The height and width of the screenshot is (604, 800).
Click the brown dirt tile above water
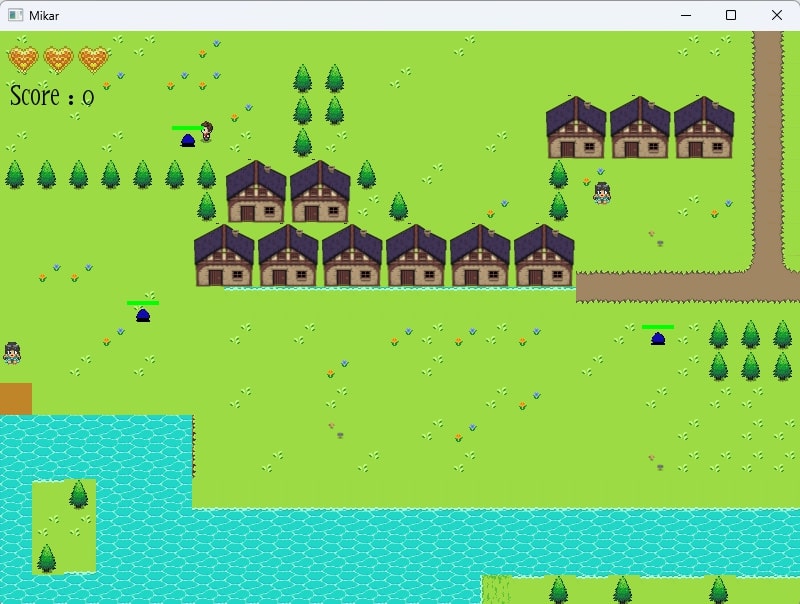click(x=16, y=399)
